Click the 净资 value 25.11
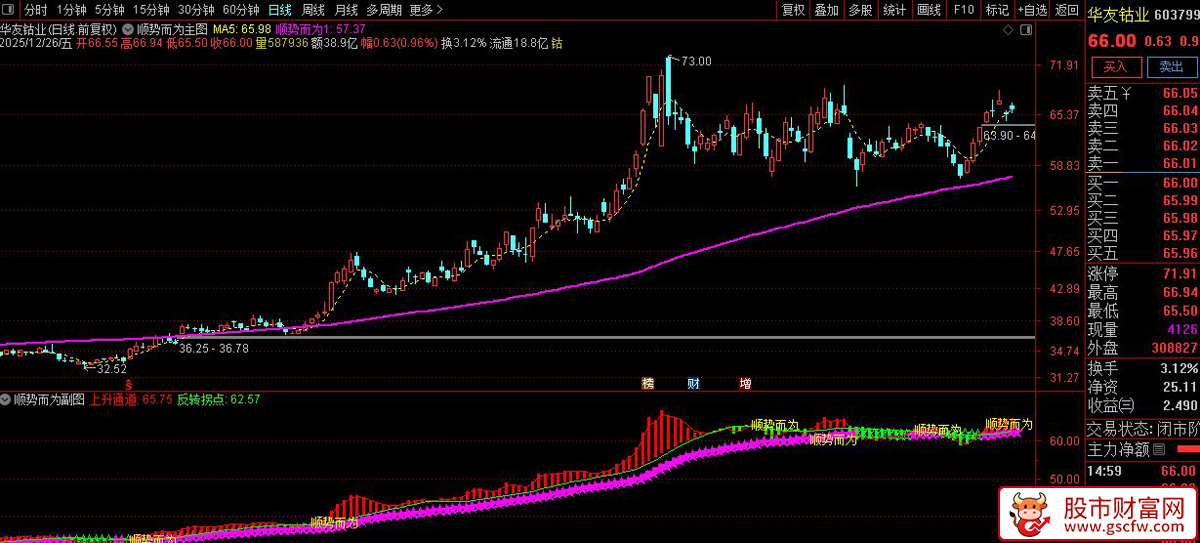The height and width of the screenshot is (543, 1200). (1180, 387)
